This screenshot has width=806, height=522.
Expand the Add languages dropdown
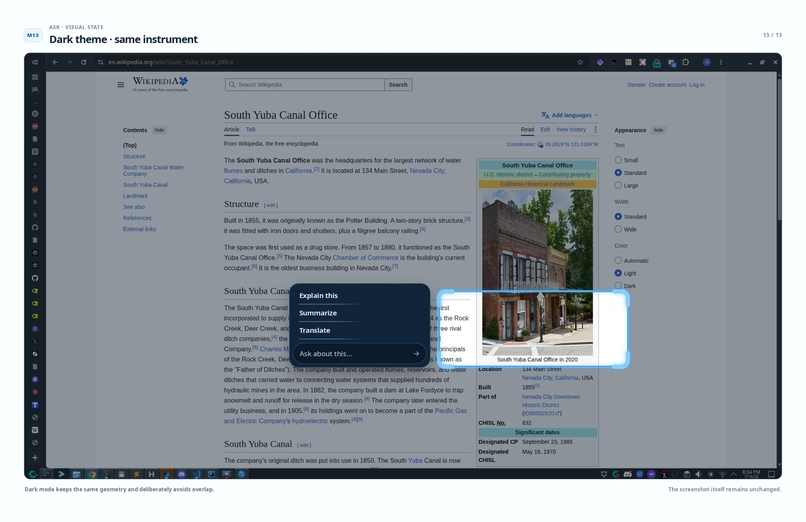(570, 115)
